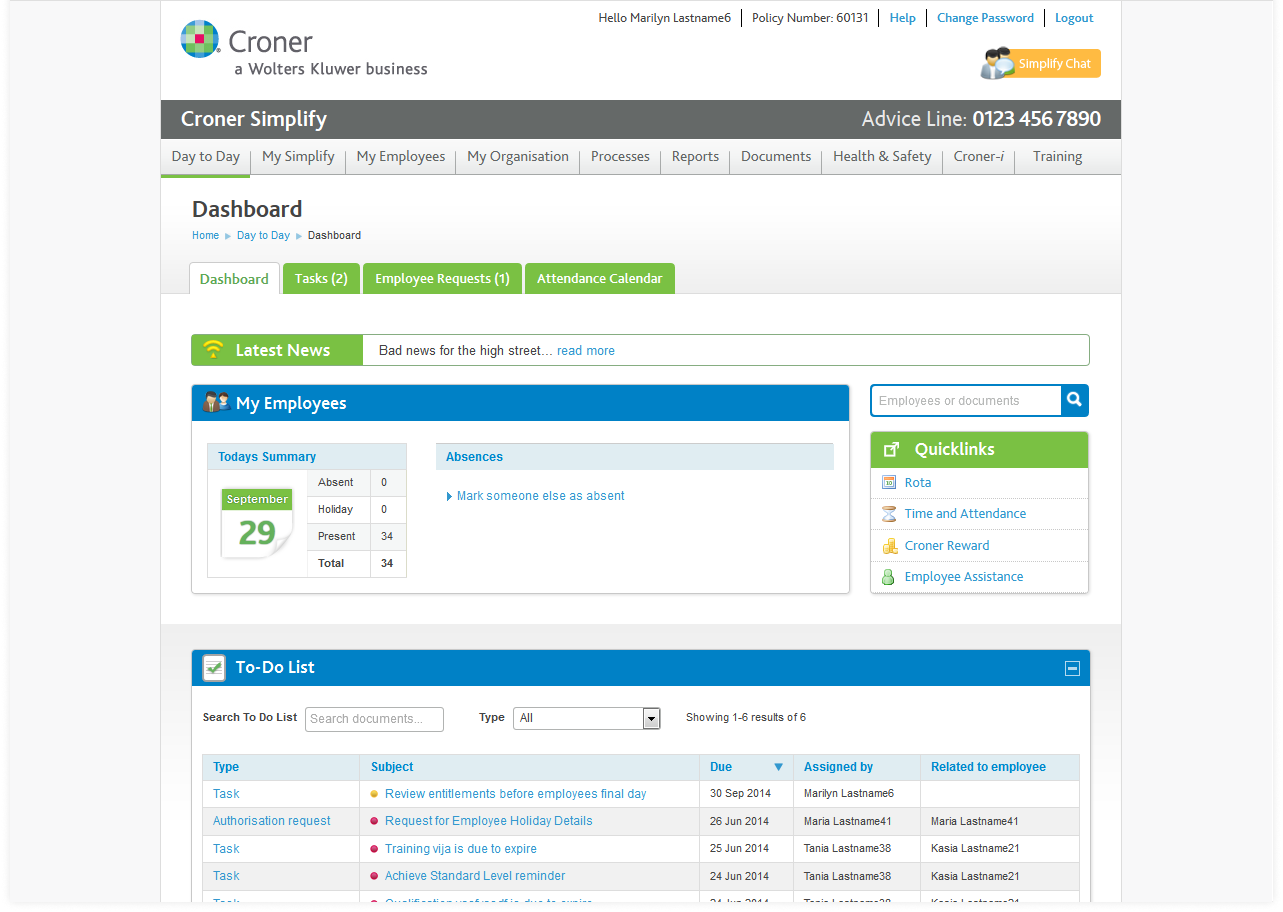Click the Employee Assistance person icon
The height and width of the screenshot is (912, 1283).
[x=889, y=577]
